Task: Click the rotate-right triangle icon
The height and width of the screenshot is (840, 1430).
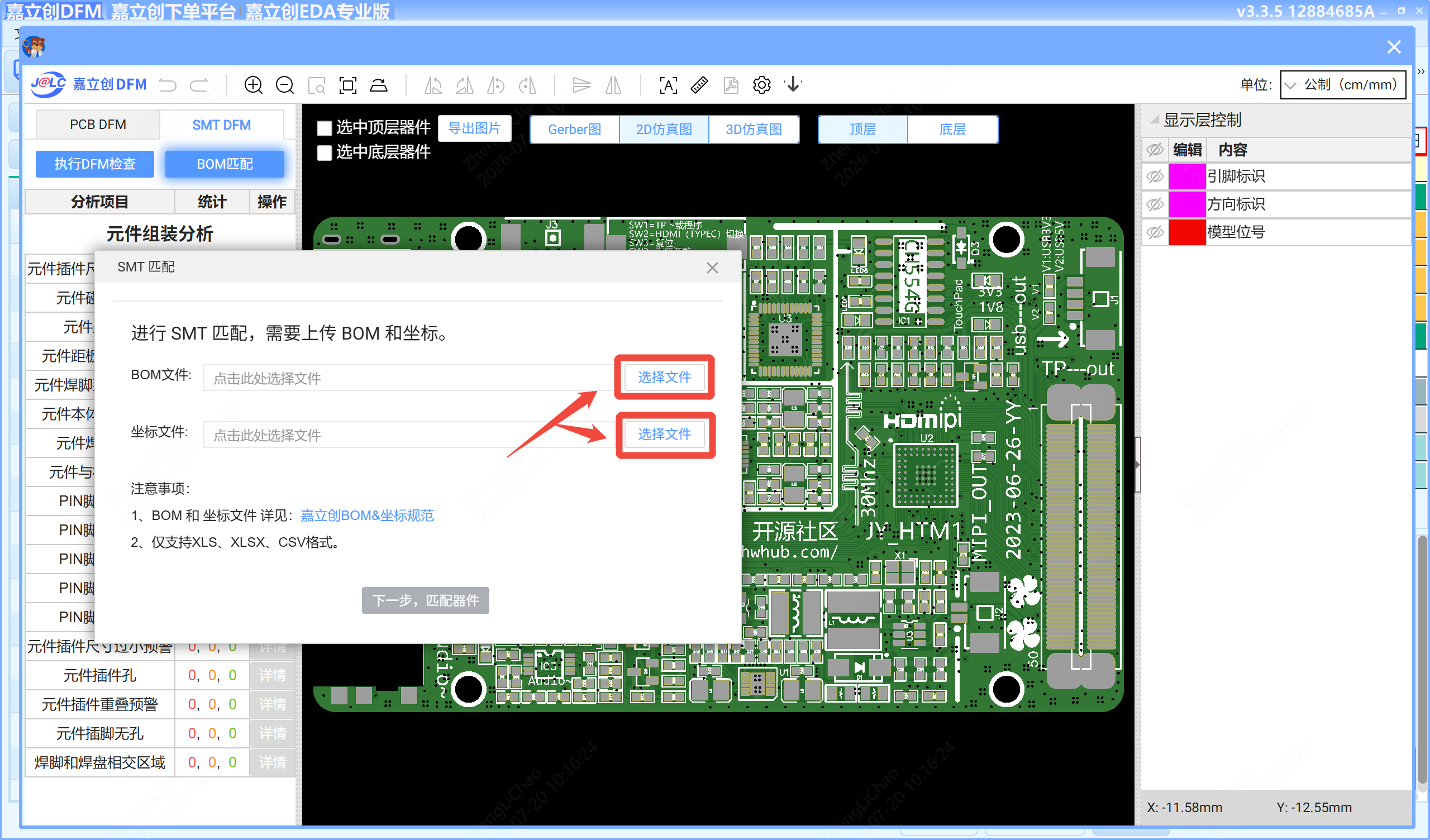Action: click(x=465, y=85)
